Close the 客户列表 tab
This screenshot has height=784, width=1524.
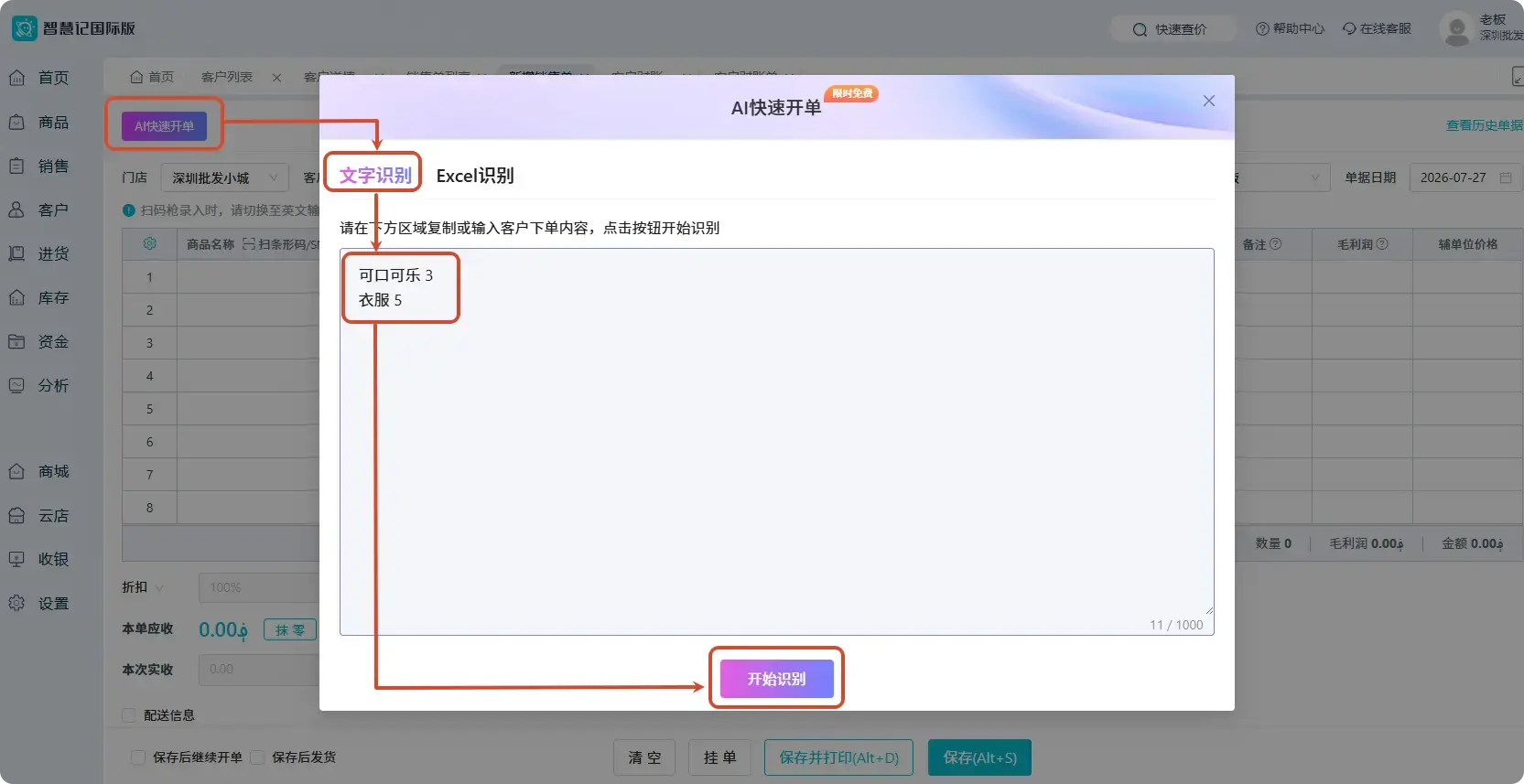(x=276, y=78)
